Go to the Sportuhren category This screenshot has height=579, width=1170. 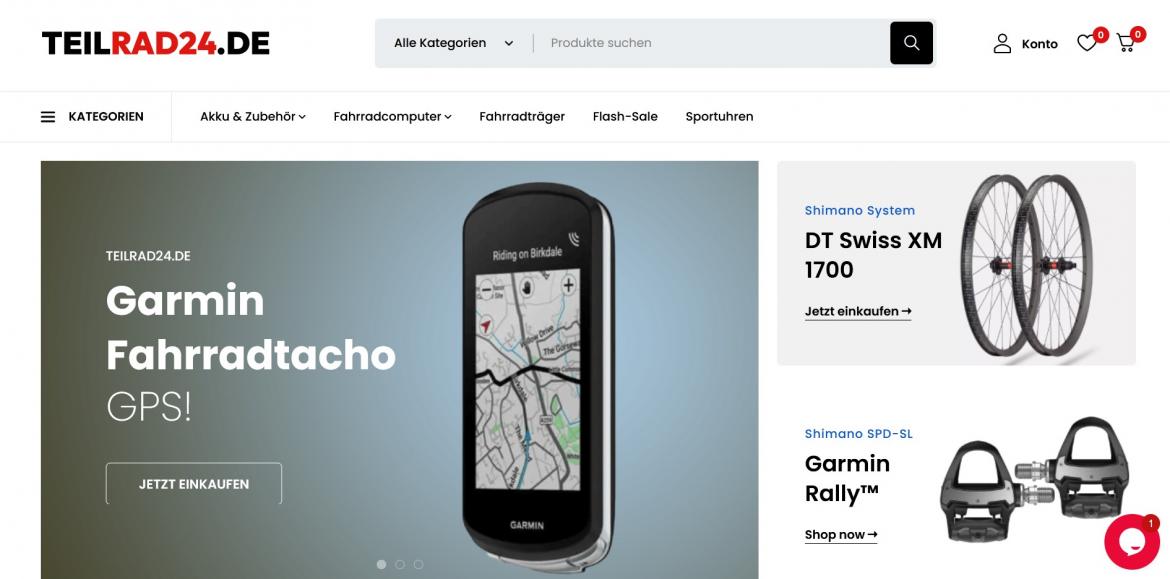pyautogui.click(x=719, y=116)
